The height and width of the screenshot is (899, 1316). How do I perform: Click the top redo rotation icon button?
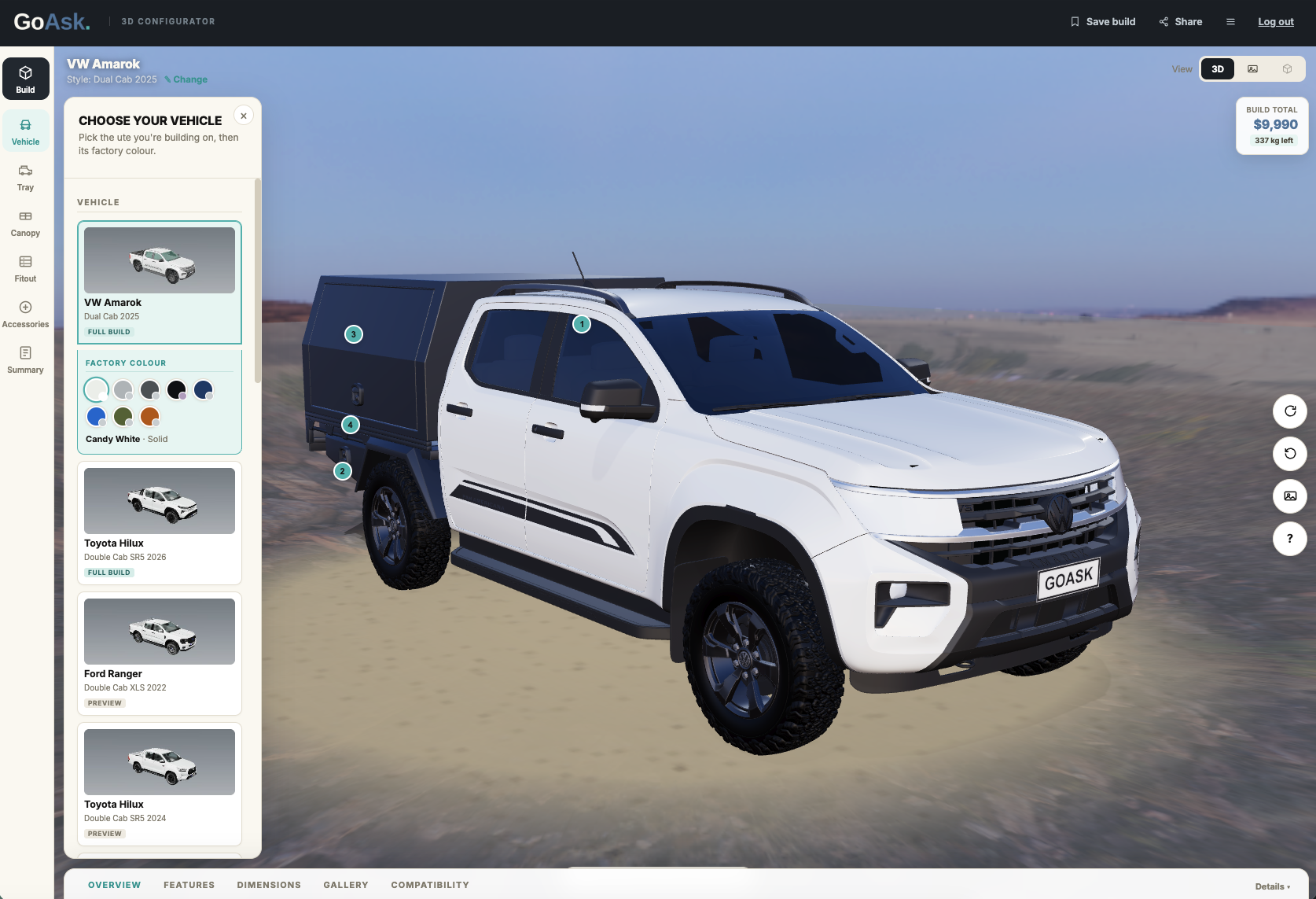click(x=1290, y=411)
